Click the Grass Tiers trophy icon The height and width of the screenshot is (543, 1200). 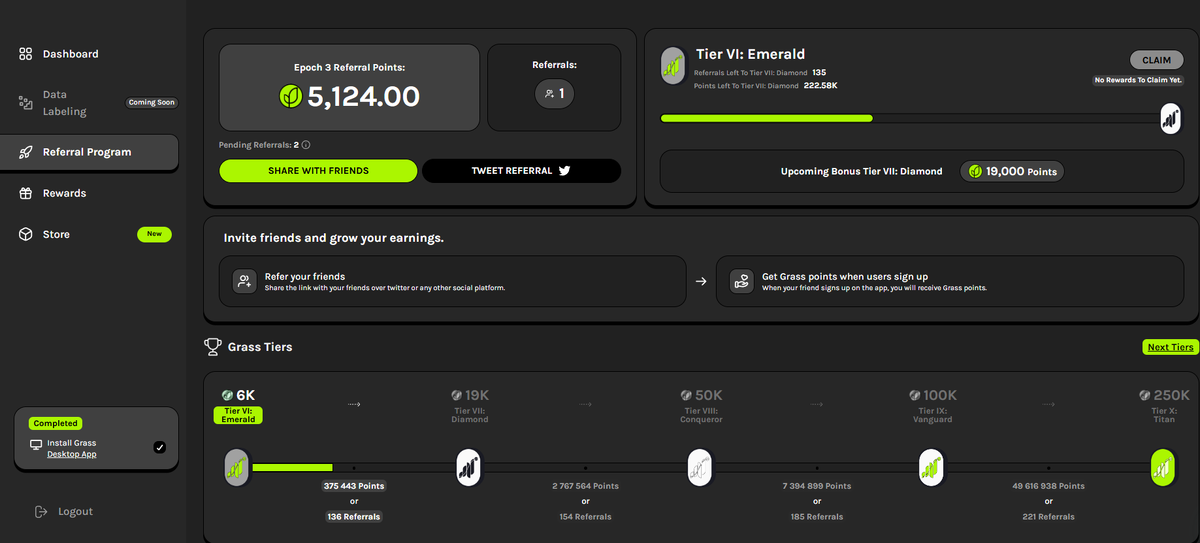point(213,347)
